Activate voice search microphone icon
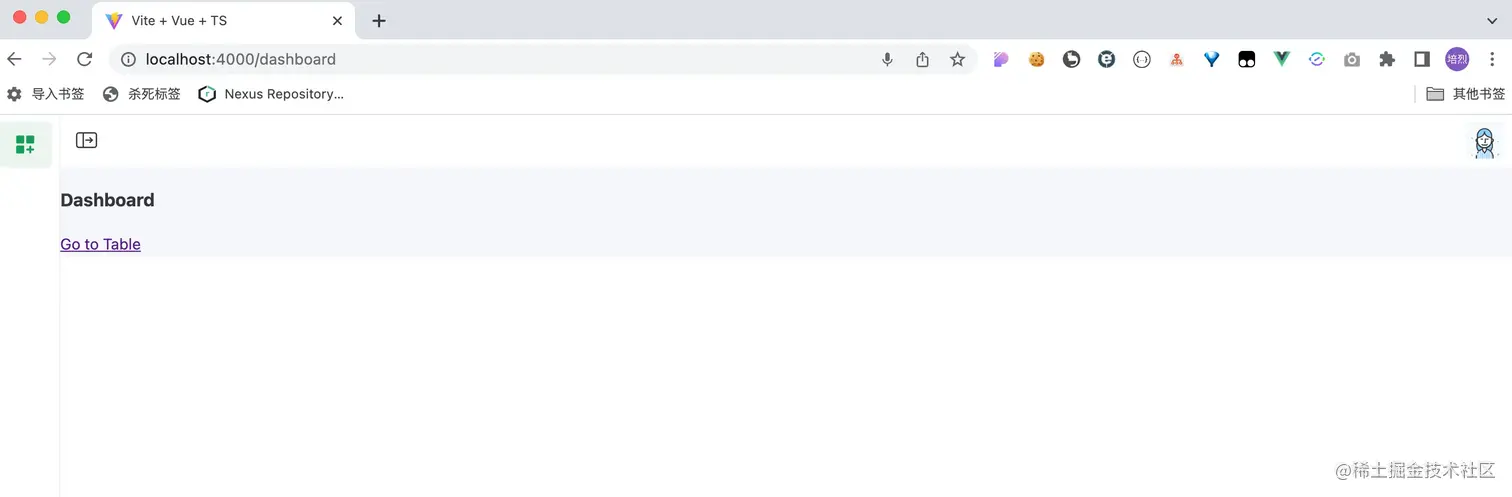 click(887, 60)
